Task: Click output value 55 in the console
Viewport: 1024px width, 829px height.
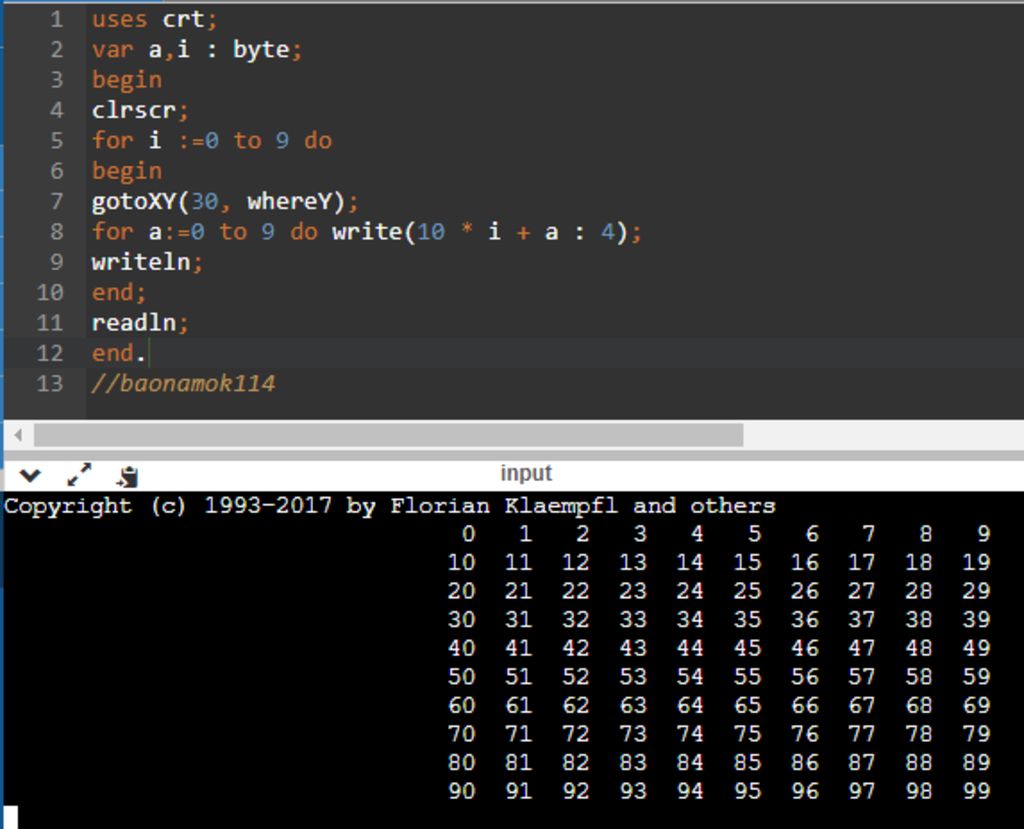Action: point(747,677)
